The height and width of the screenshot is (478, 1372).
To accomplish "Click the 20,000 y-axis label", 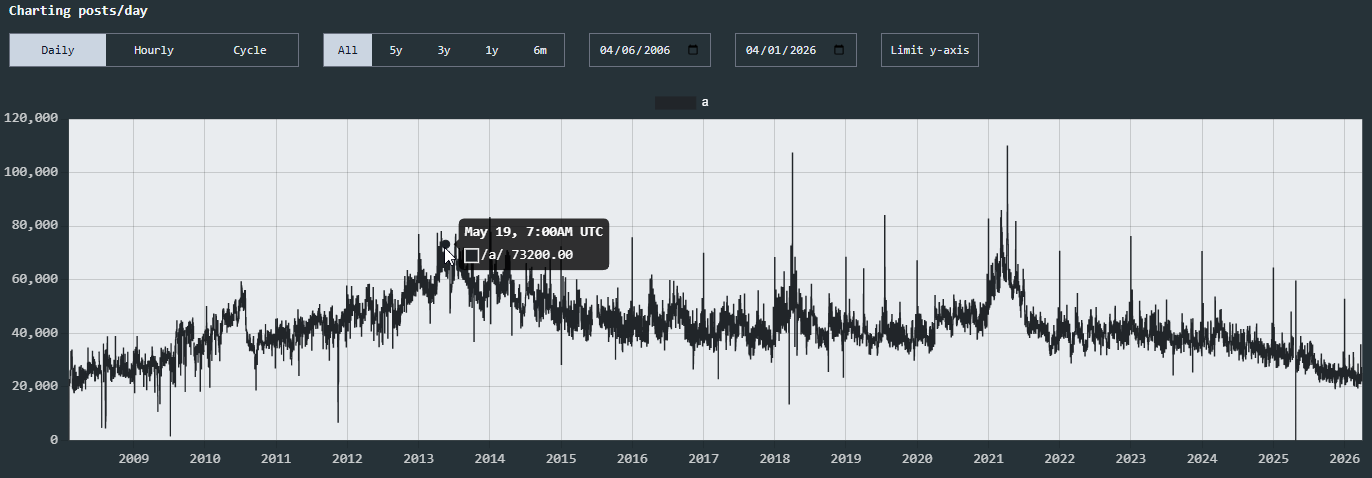I will 35,386.
